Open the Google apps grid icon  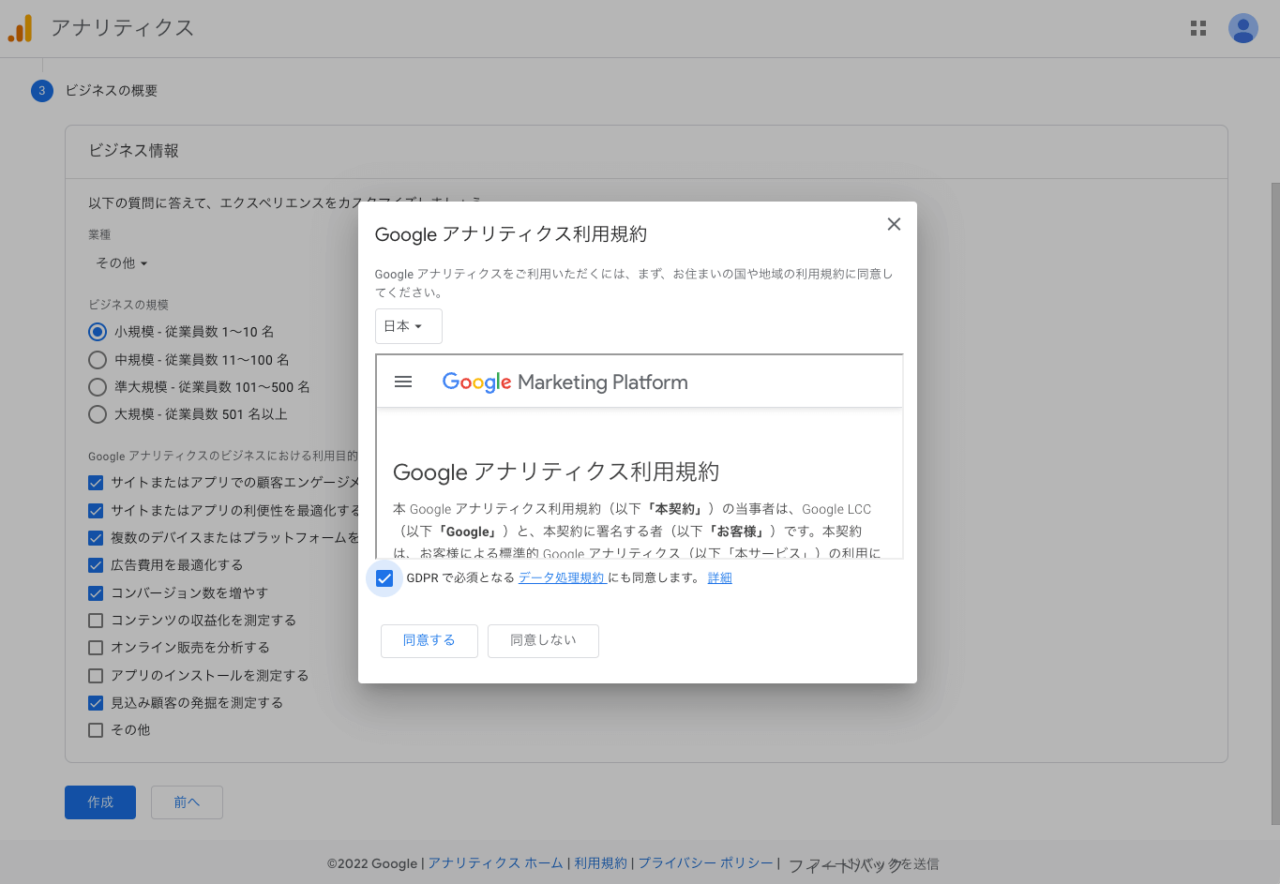[1198, 28]
